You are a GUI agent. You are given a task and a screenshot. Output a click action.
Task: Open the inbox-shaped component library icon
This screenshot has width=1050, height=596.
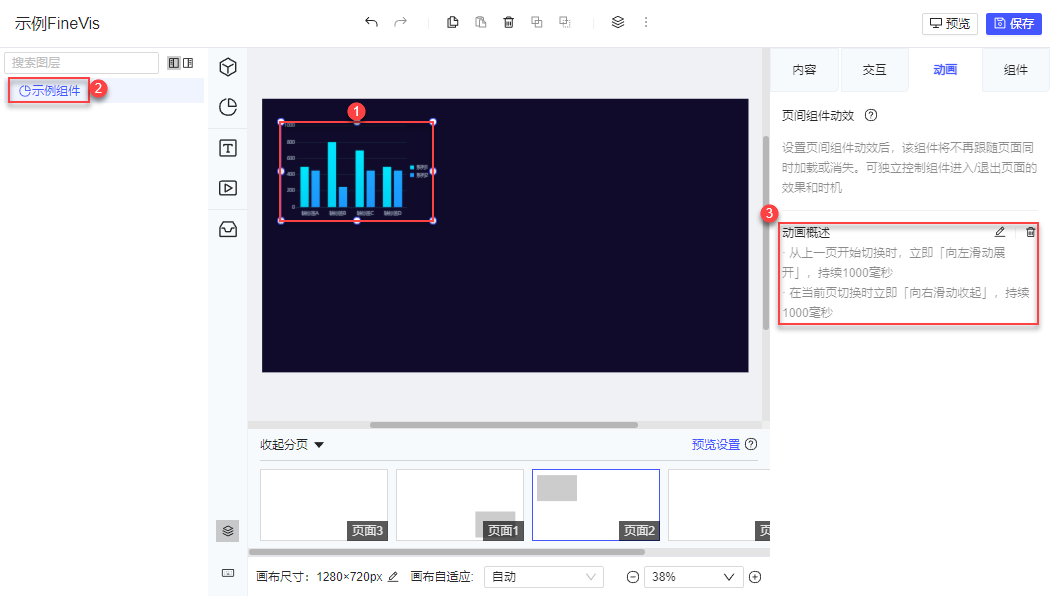[x=228, y=229]
